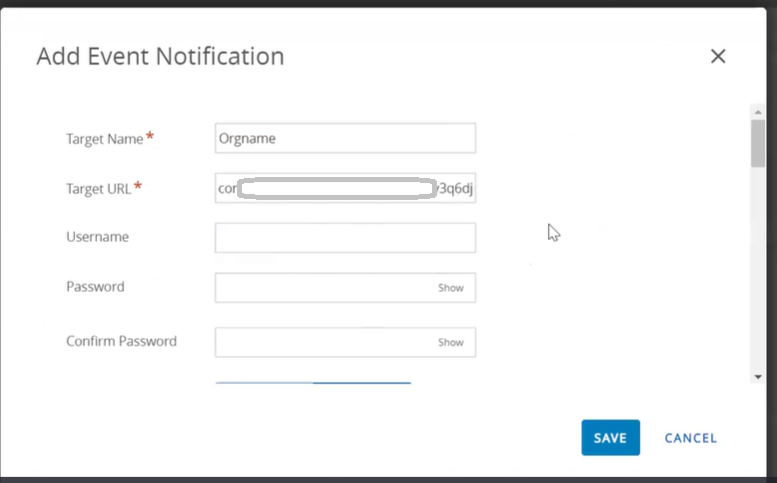Click the Target URL label
This screenshot has height=483, width=777.
coord(99,188)
